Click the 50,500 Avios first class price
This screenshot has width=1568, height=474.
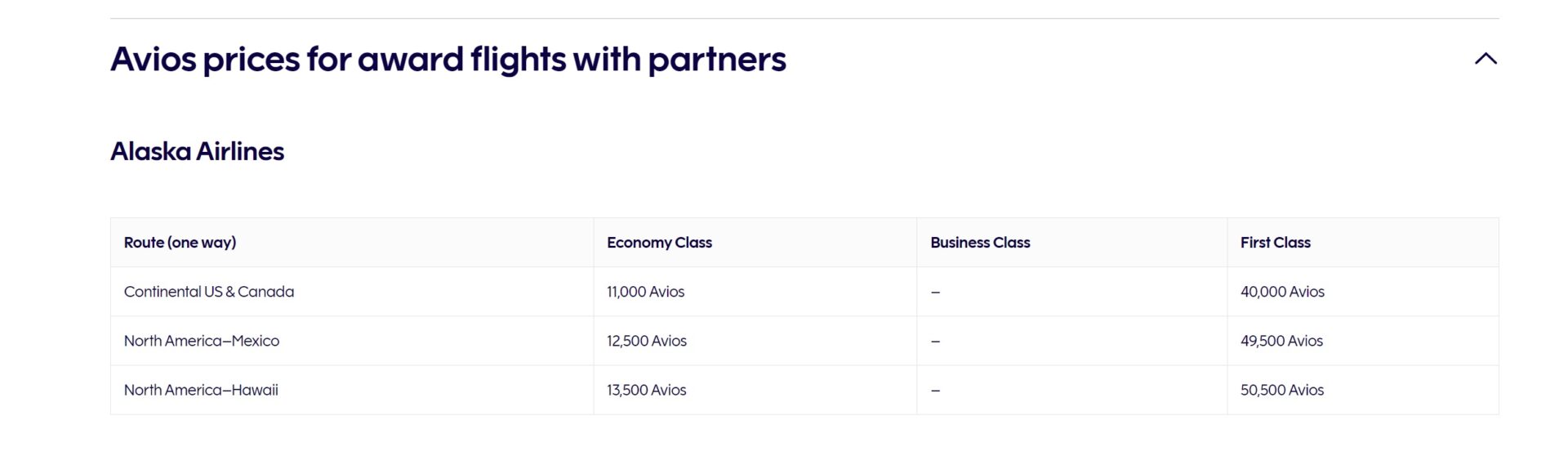click(1282, 390)
